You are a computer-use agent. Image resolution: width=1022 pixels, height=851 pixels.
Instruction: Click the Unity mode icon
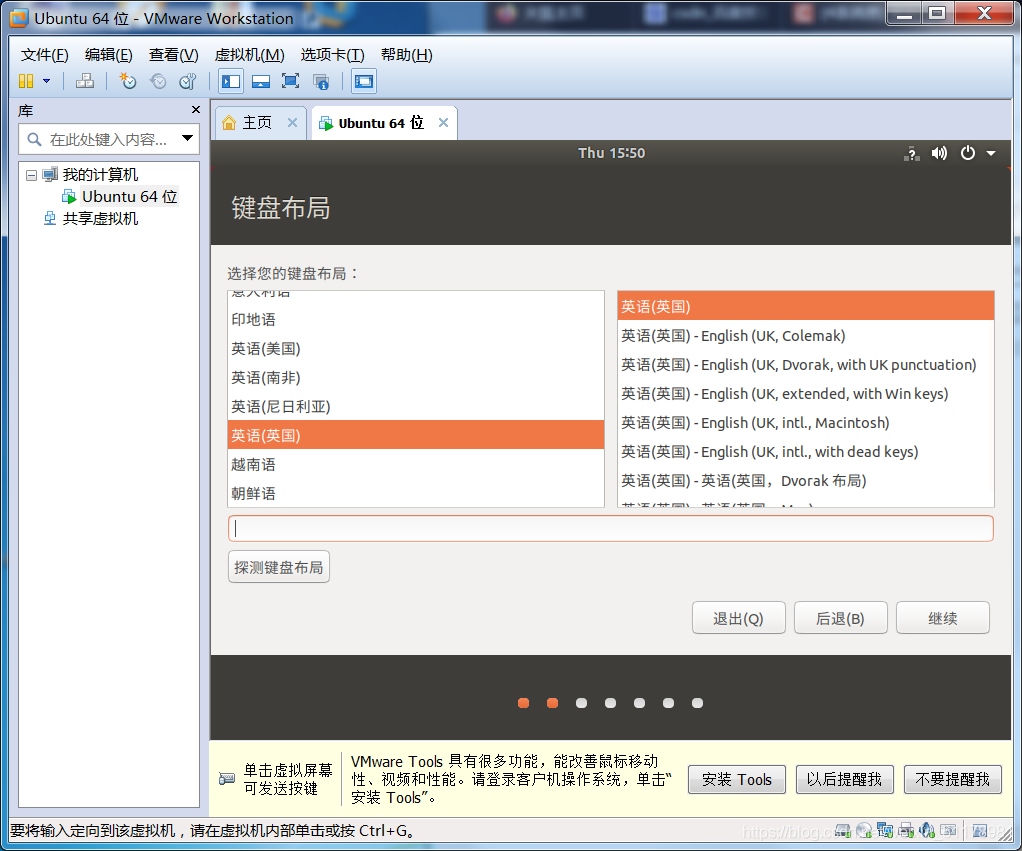(x=321, y=81)
